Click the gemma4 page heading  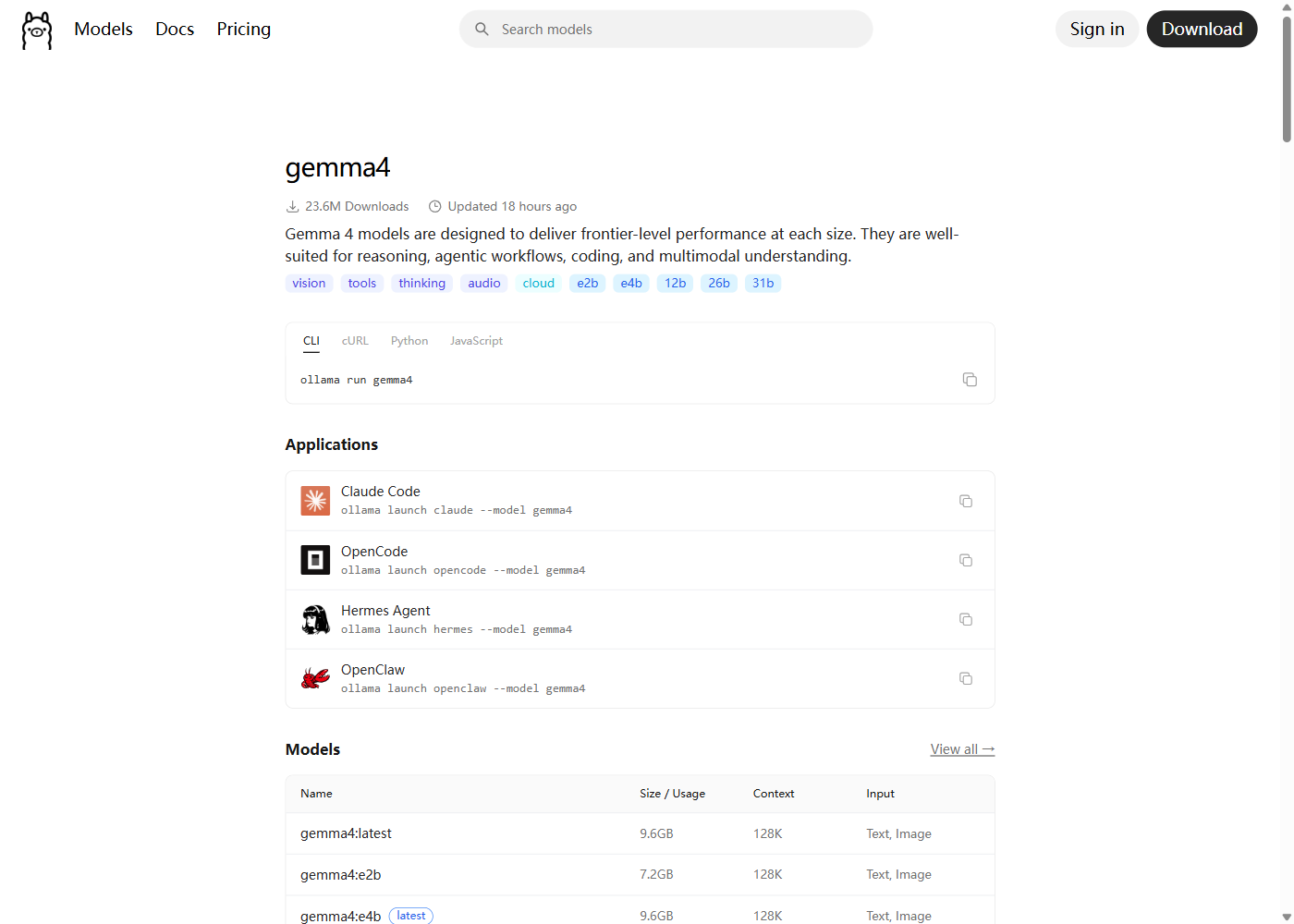(x=337, y=167)
